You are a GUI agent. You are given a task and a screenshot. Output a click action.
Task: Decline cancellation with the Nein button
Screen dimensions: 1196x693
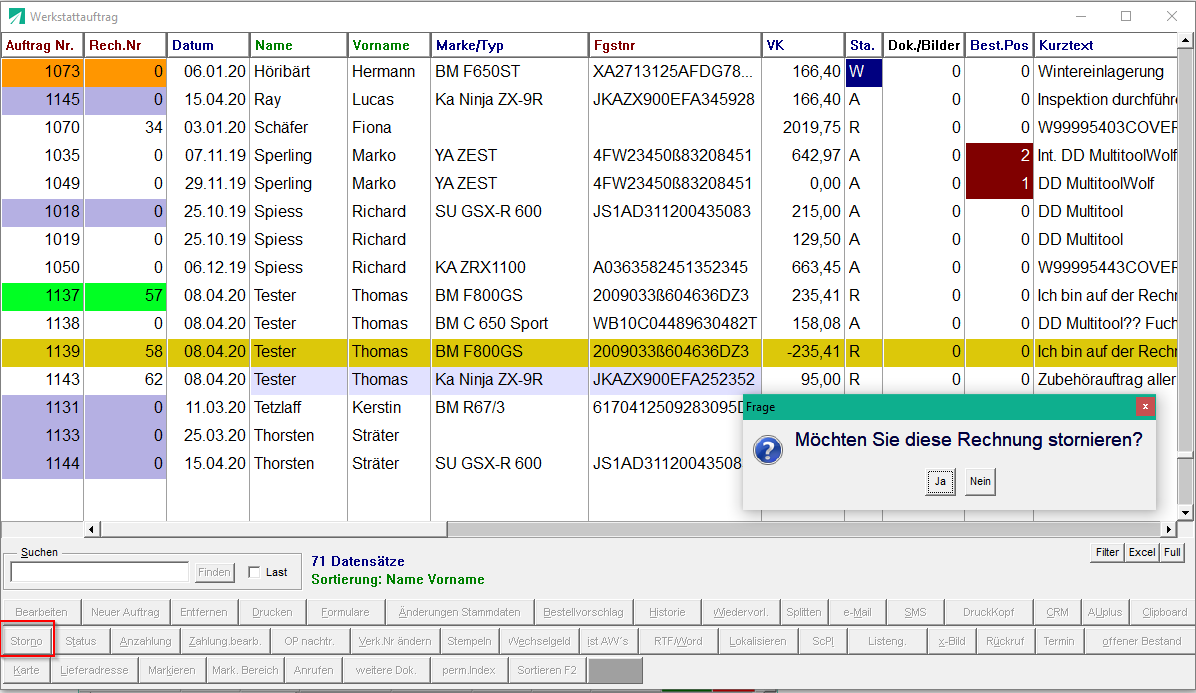980,481
